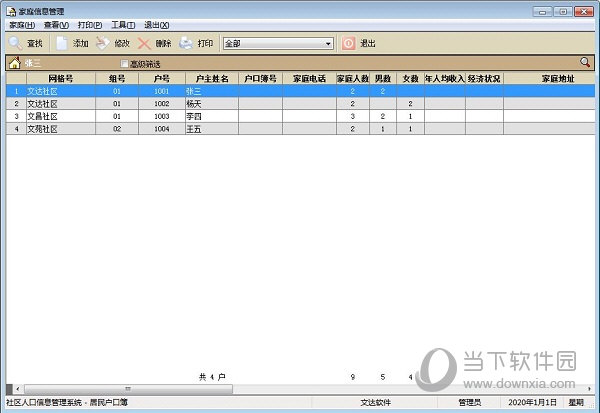Image resolution: width=600 pixels, height=413 pixels.
Task: Click the 经济状况 column header
Action: (x=484, y=78)
